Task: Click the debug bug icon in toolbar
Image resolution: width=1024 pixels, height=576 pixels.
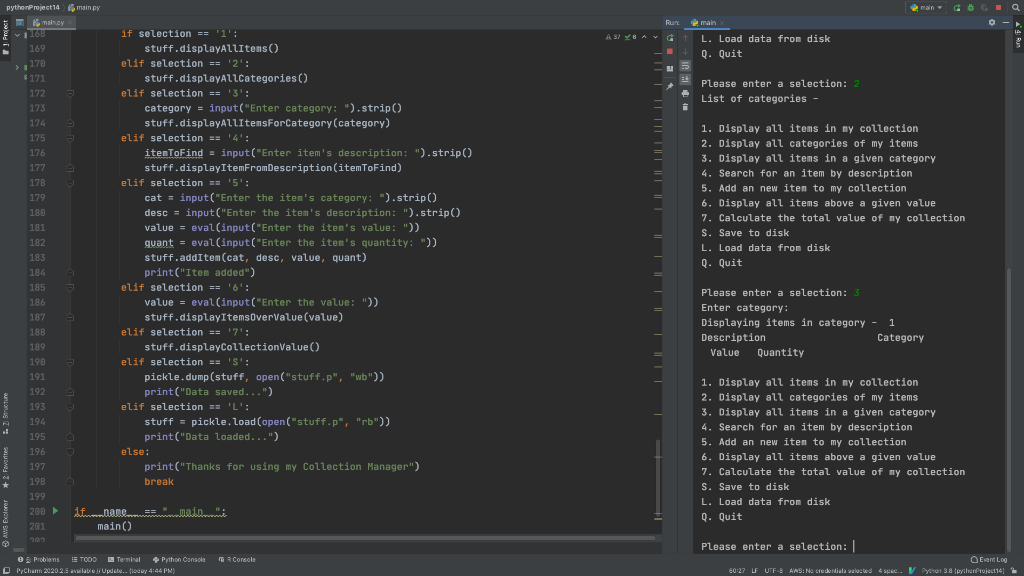Action: click(970, 7)
